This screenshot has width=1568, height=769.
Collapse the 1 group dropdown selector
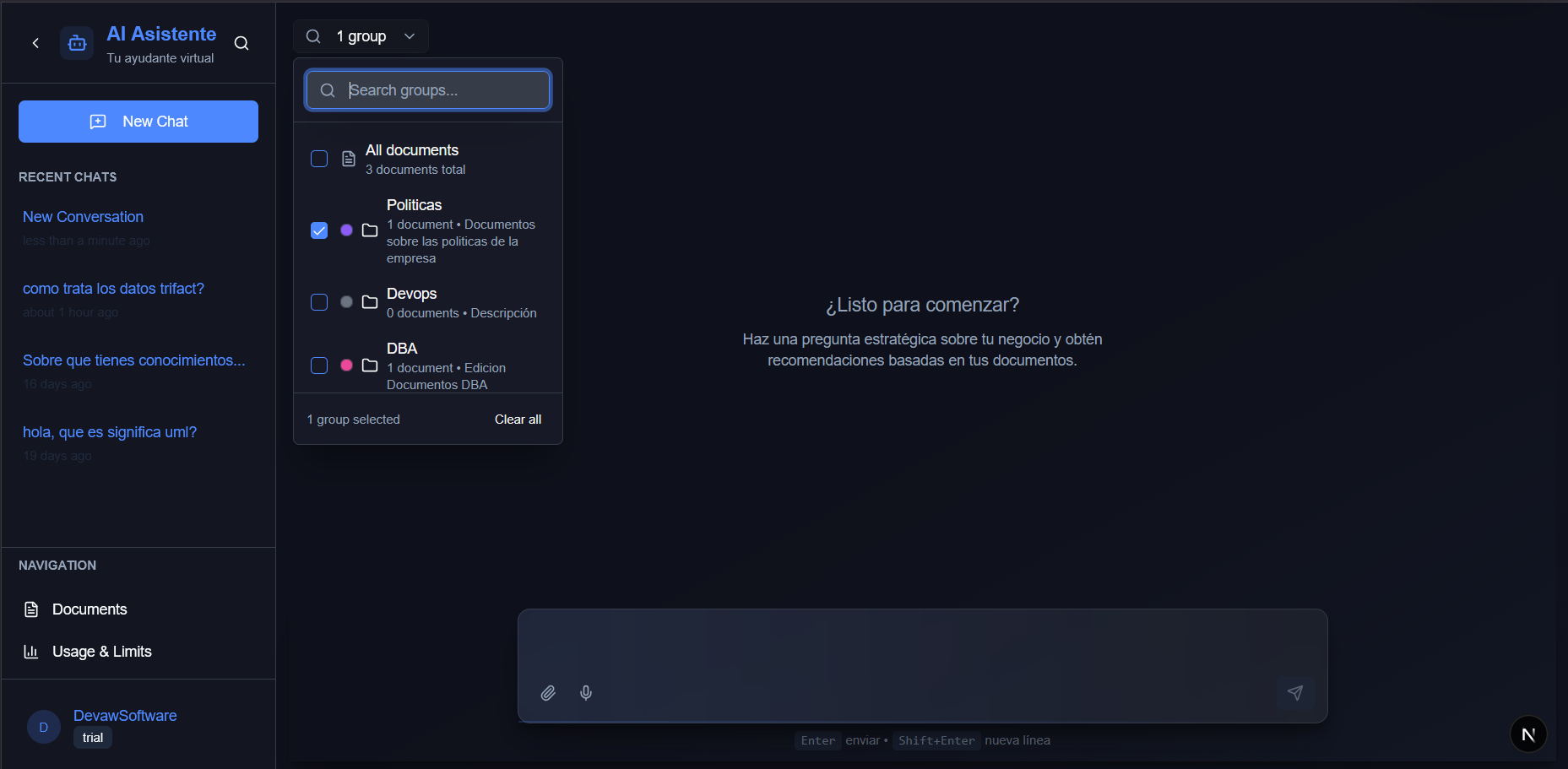point(361,36)
